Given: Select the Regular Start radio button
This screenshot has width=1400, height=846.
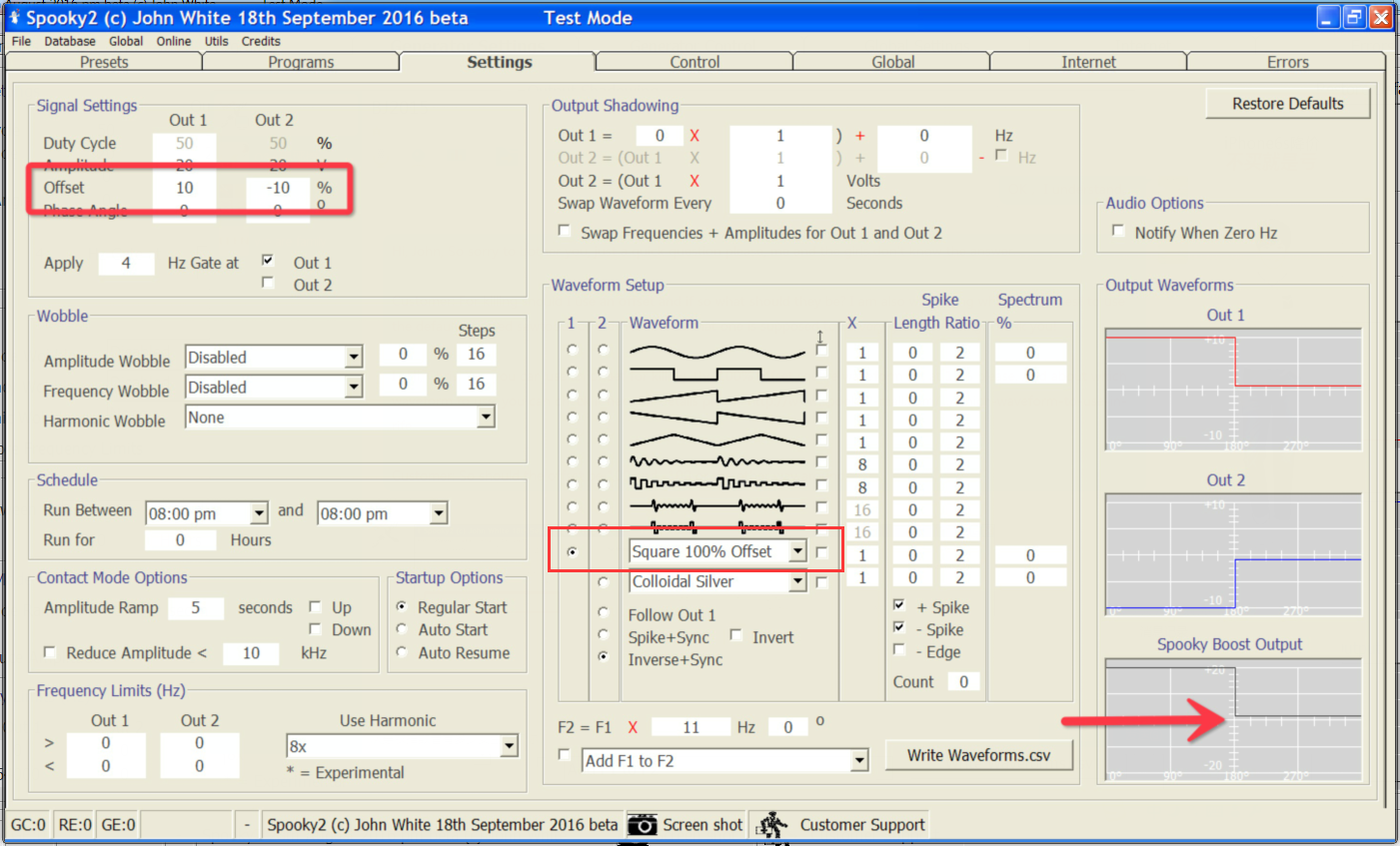Looking at the screenshot, I should tap(402, 606).
